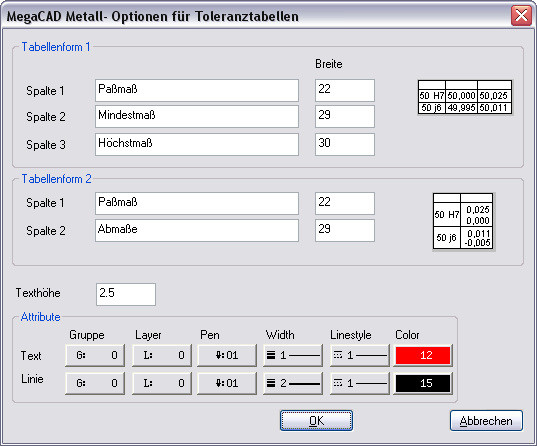Click the Linie row Layer button
This screenshot has width=537, height=446.
click(x=162, y=383)
